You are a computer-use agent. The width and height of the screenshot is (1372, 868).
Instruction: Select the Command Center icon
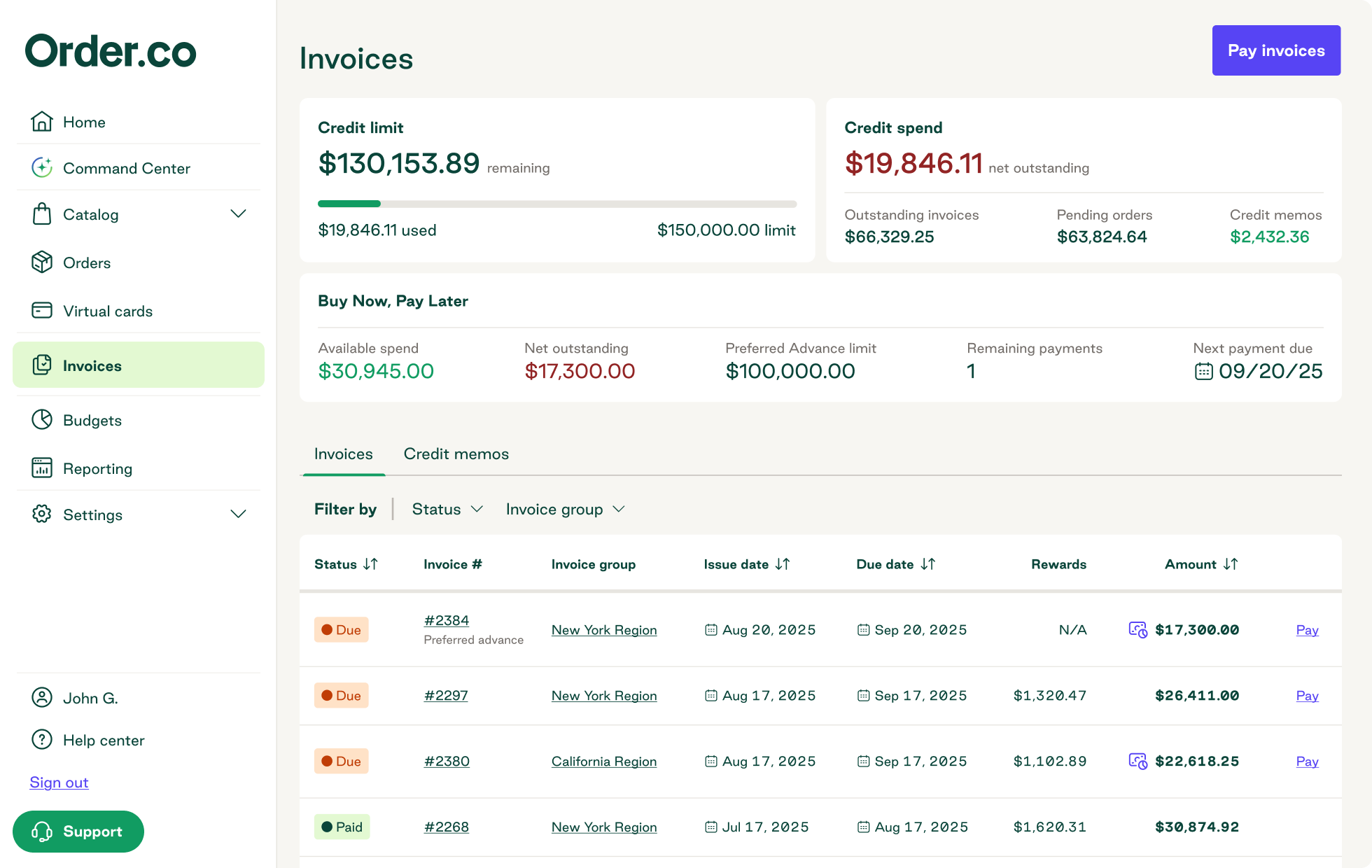click(41, 167)
